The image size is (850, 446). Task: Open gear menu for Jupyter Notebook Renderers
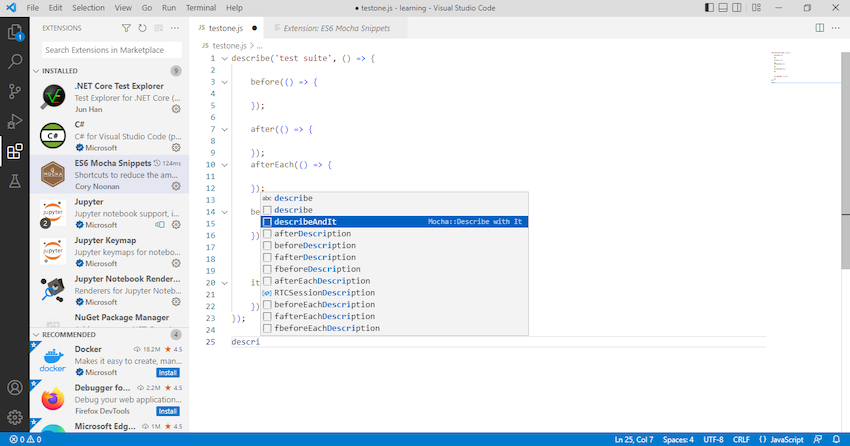tap(176, 302)
